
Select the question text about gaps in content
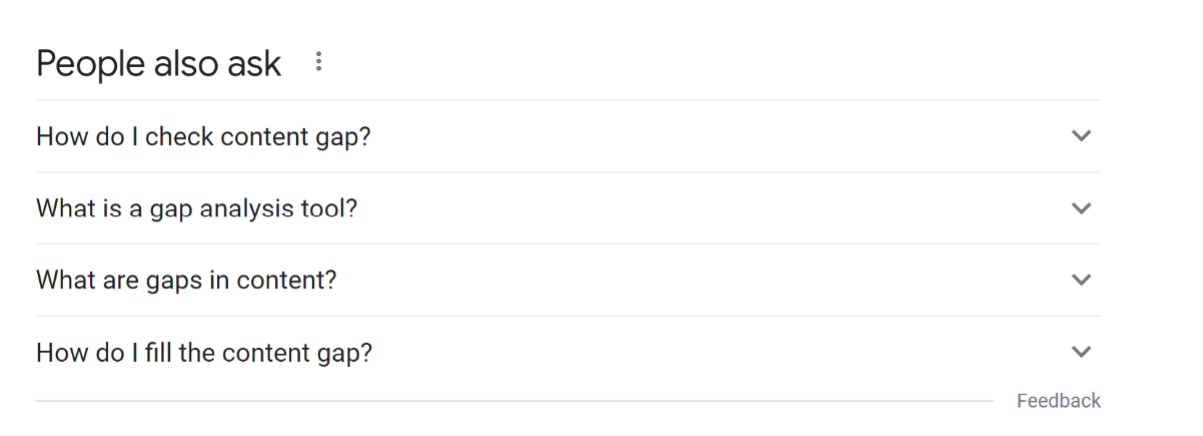click(186, 280)
